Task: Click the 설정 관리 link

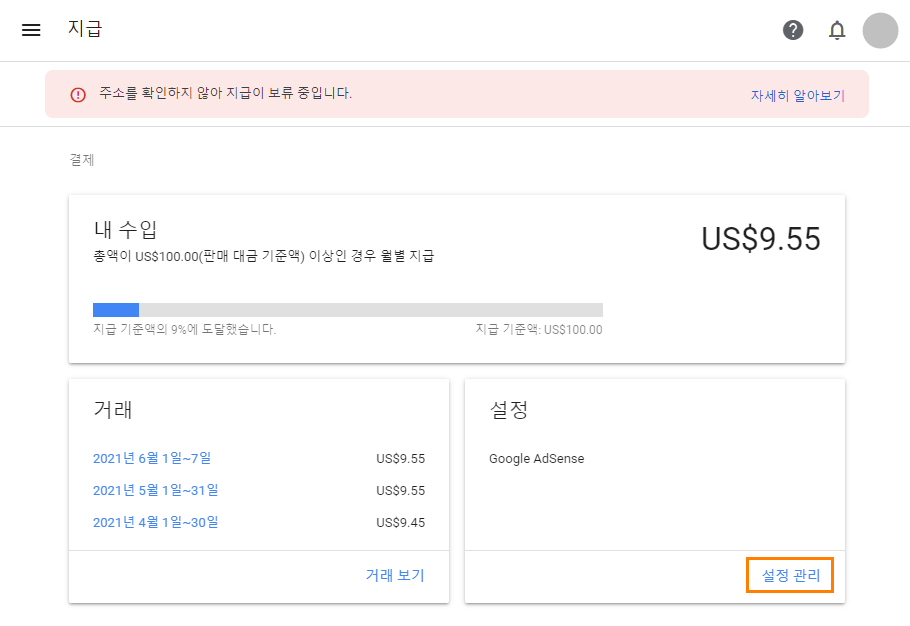Action: [x=790, y=575]
